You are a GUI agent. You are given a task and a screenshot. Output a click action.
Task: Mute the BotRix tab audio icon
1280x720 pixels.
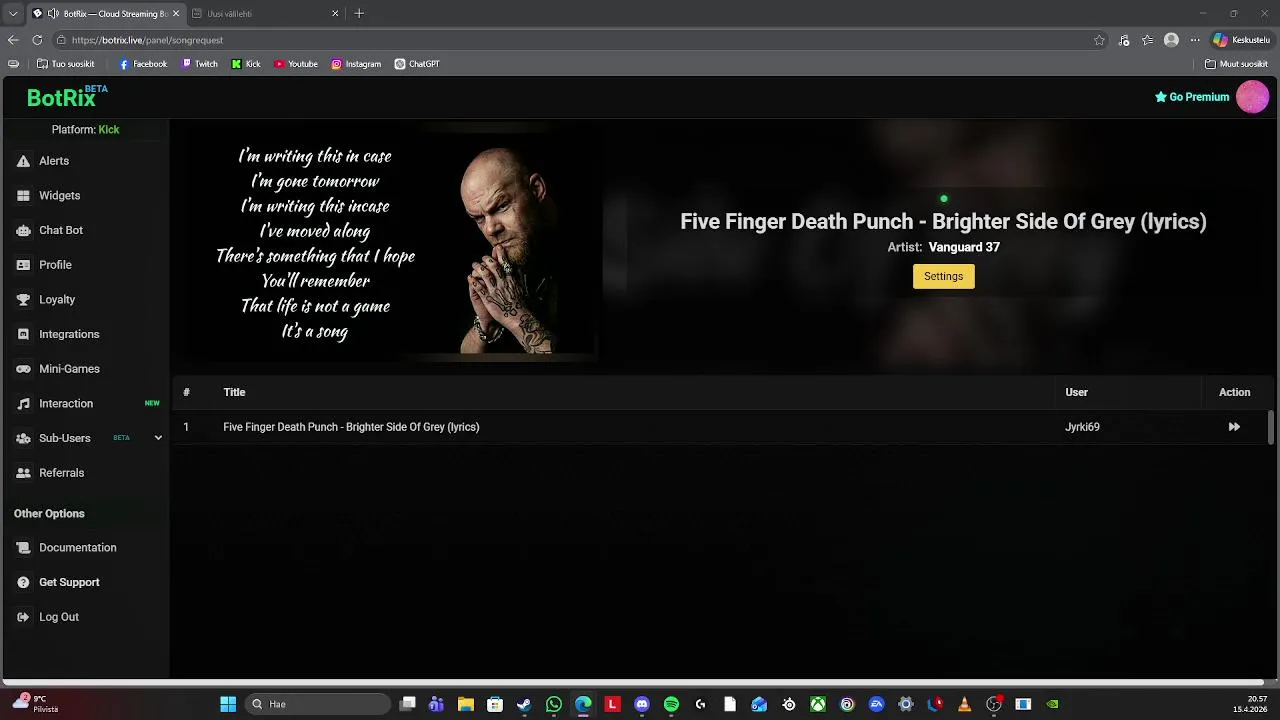pos(52,14)
